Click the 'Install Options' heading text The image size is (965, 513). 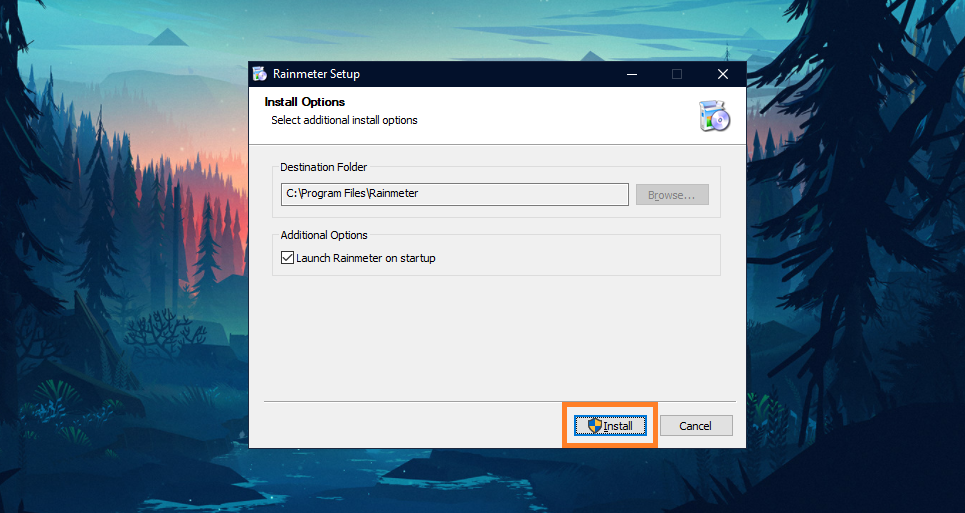pyautogui.click(x=305, y=102)
